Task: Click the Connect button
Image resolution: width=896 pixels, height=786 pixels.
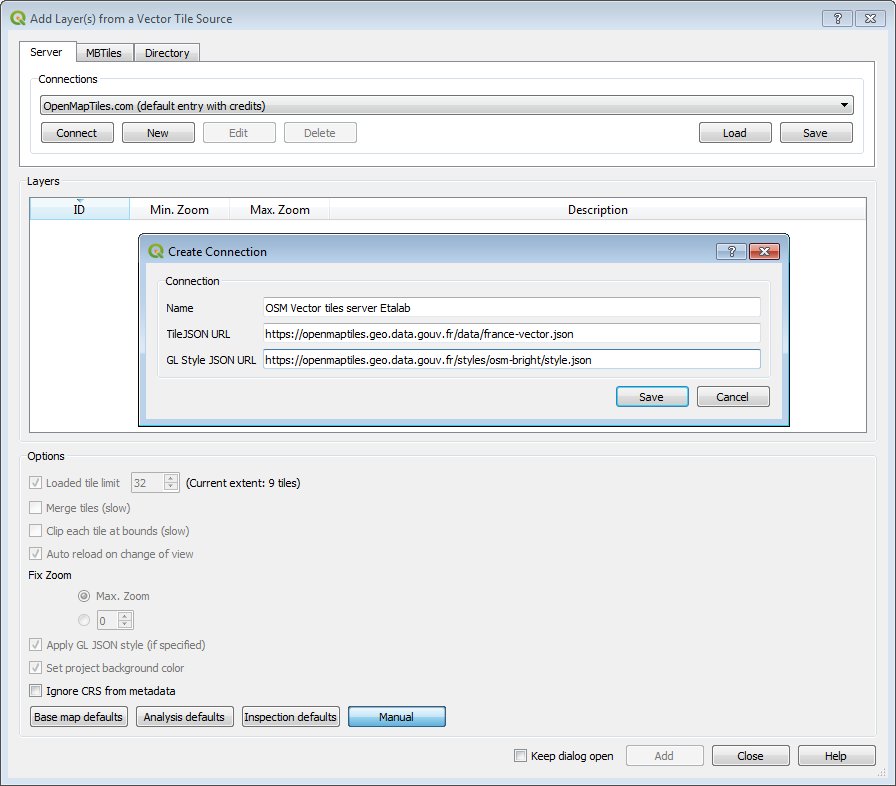Action: 77,133
